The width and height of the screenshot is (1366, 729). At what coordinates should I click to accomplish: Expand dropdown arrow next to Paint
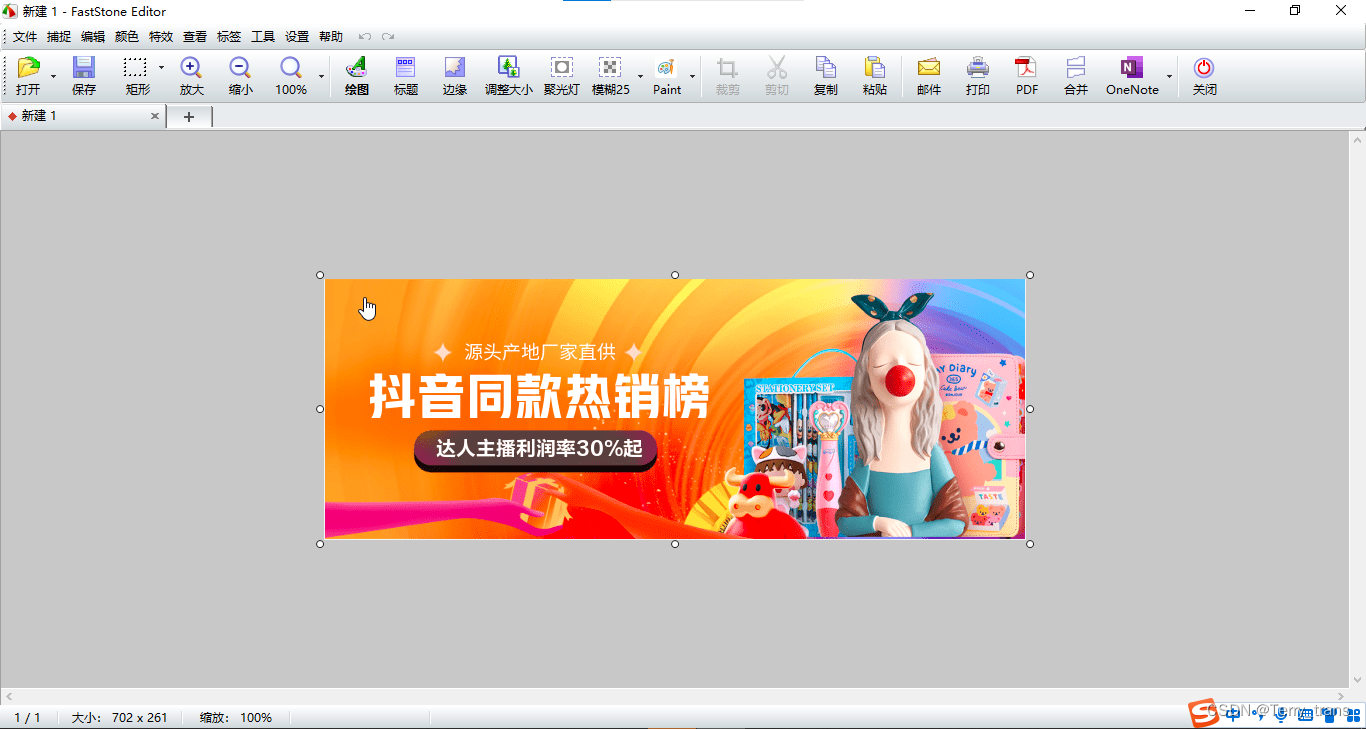[692, 77]
